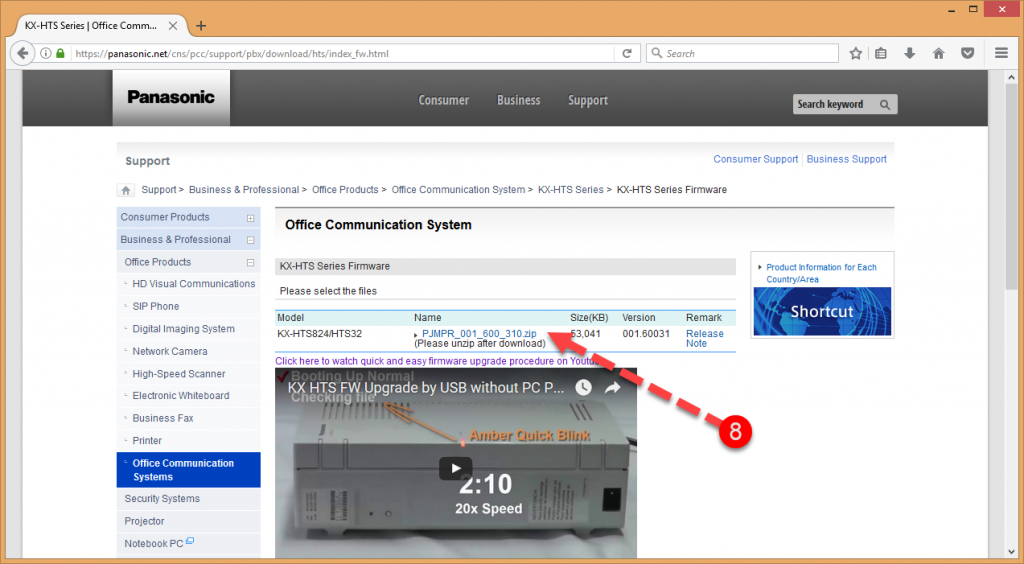Screen dimensions: 1024x564
Task: Click the breadcrumb home icon
Action: coord(126,190)
